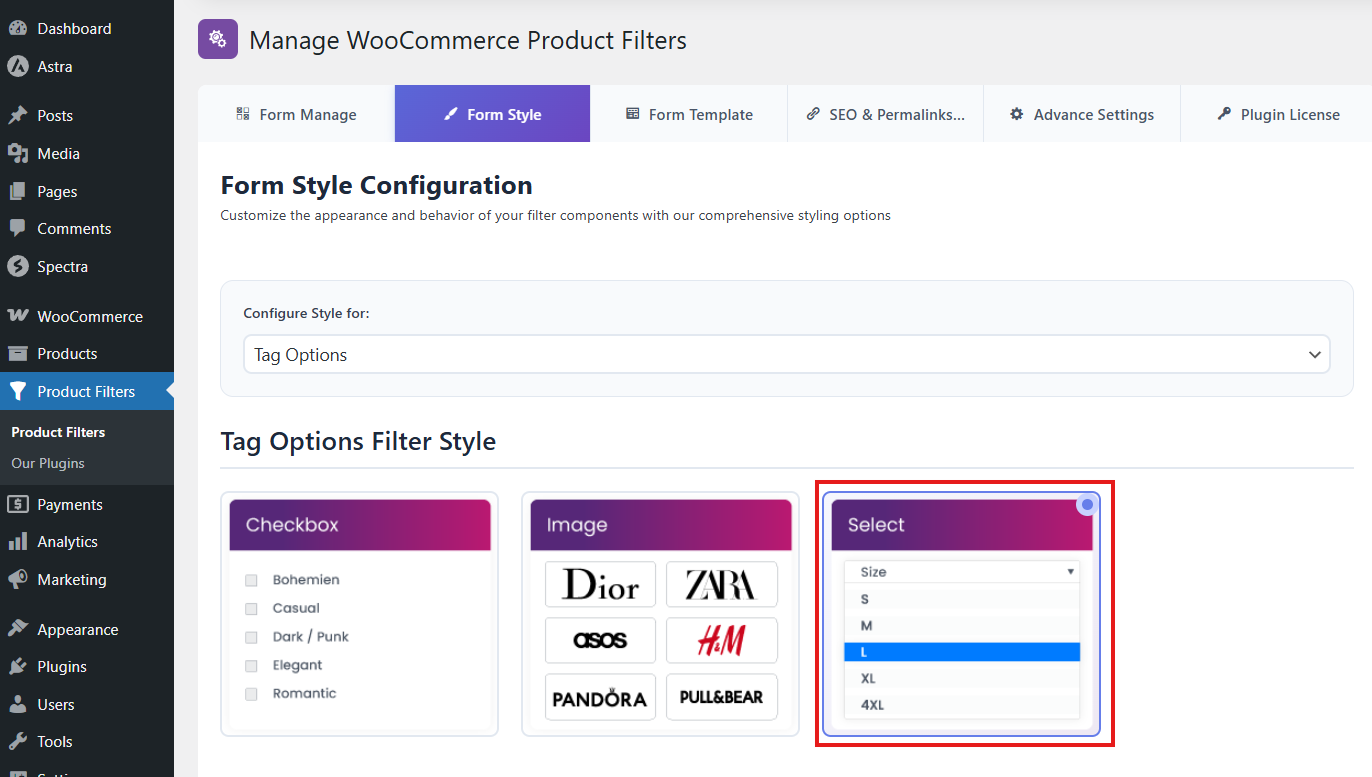This screenshot has width=1372, height=777.
Task: Click the Astra logo icon
Action: 17,67
